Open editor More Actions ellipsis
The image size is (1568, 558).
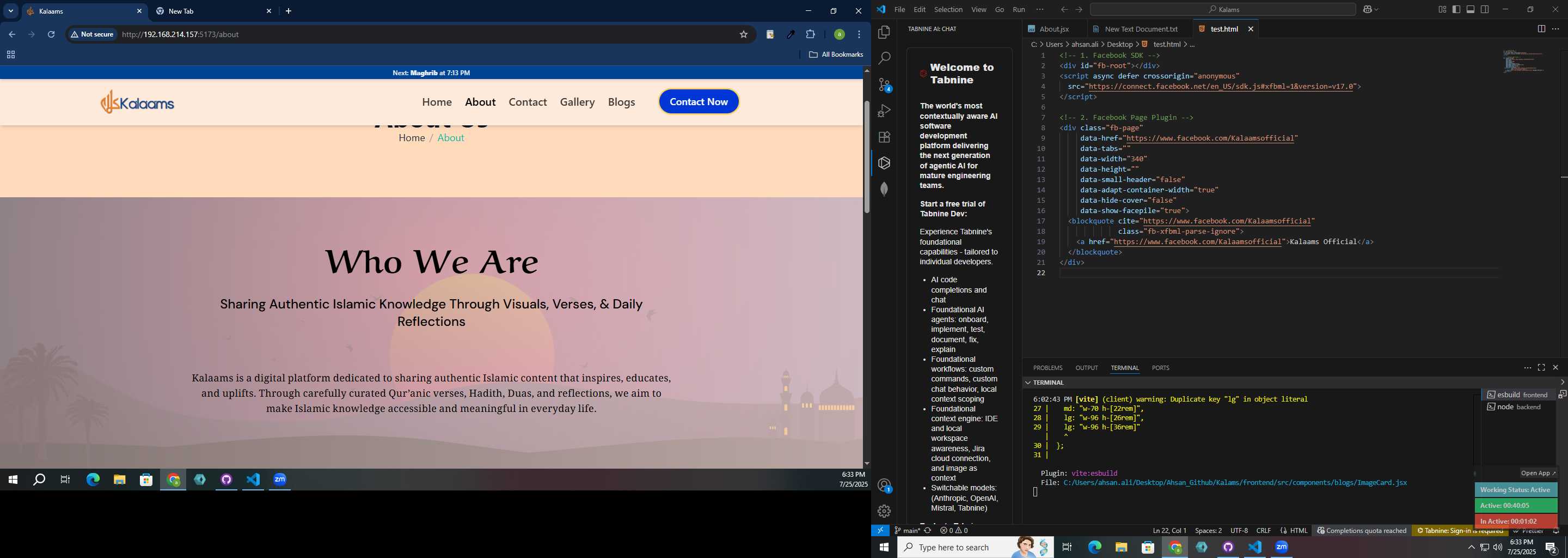pyautogui.click(x=1555, y=29)
